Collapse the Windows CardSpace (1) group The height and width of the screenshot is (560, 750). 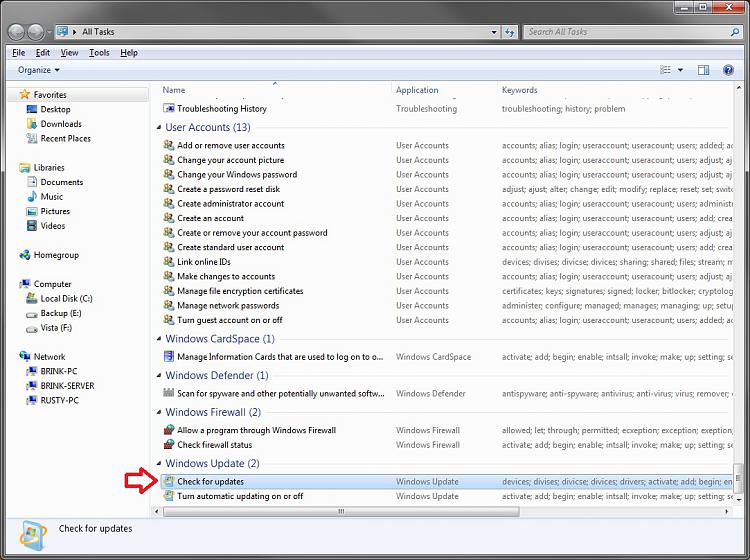coord(159,339)
